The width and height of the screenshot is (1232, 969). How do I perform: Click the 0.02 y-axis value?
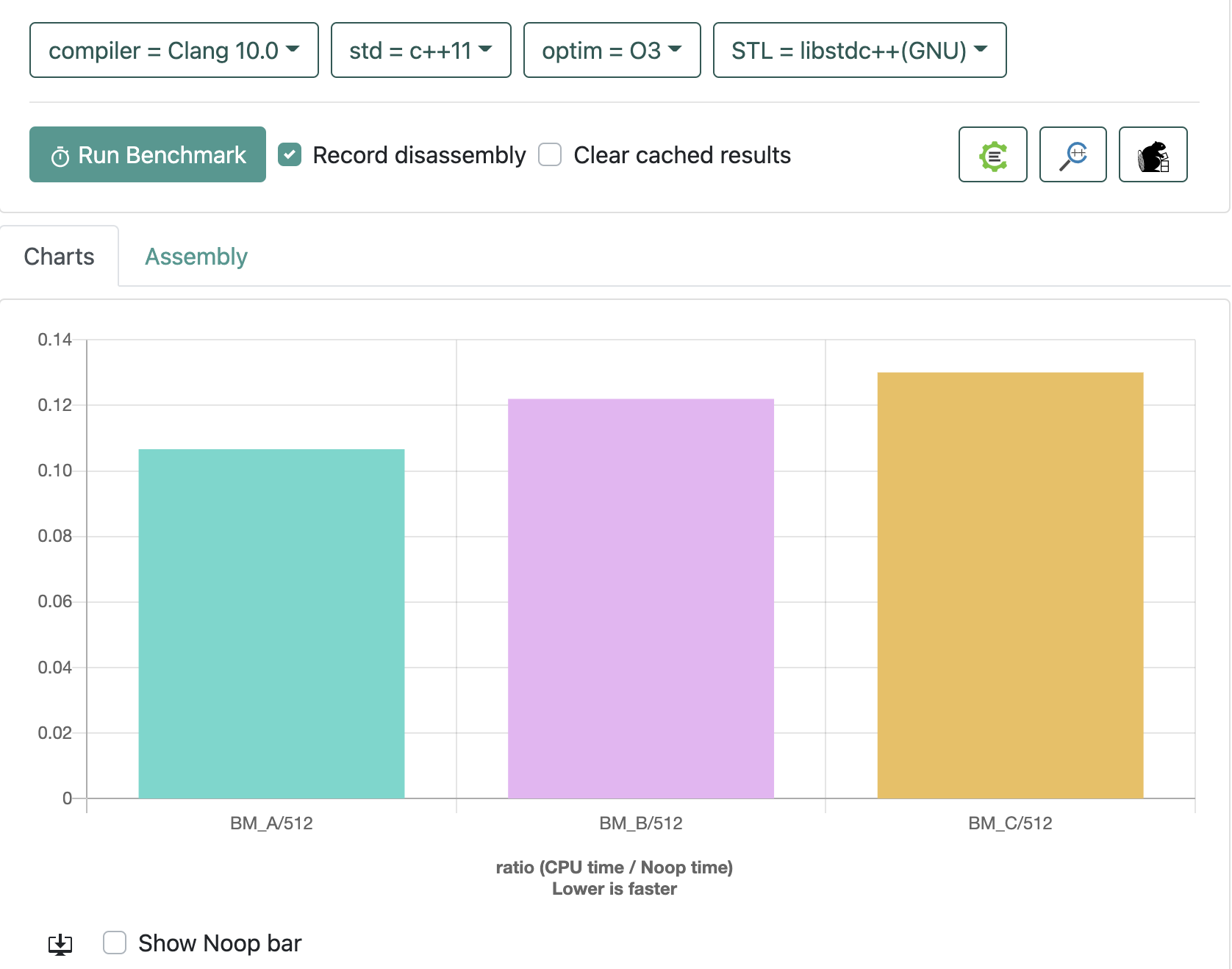coord(55,733)
